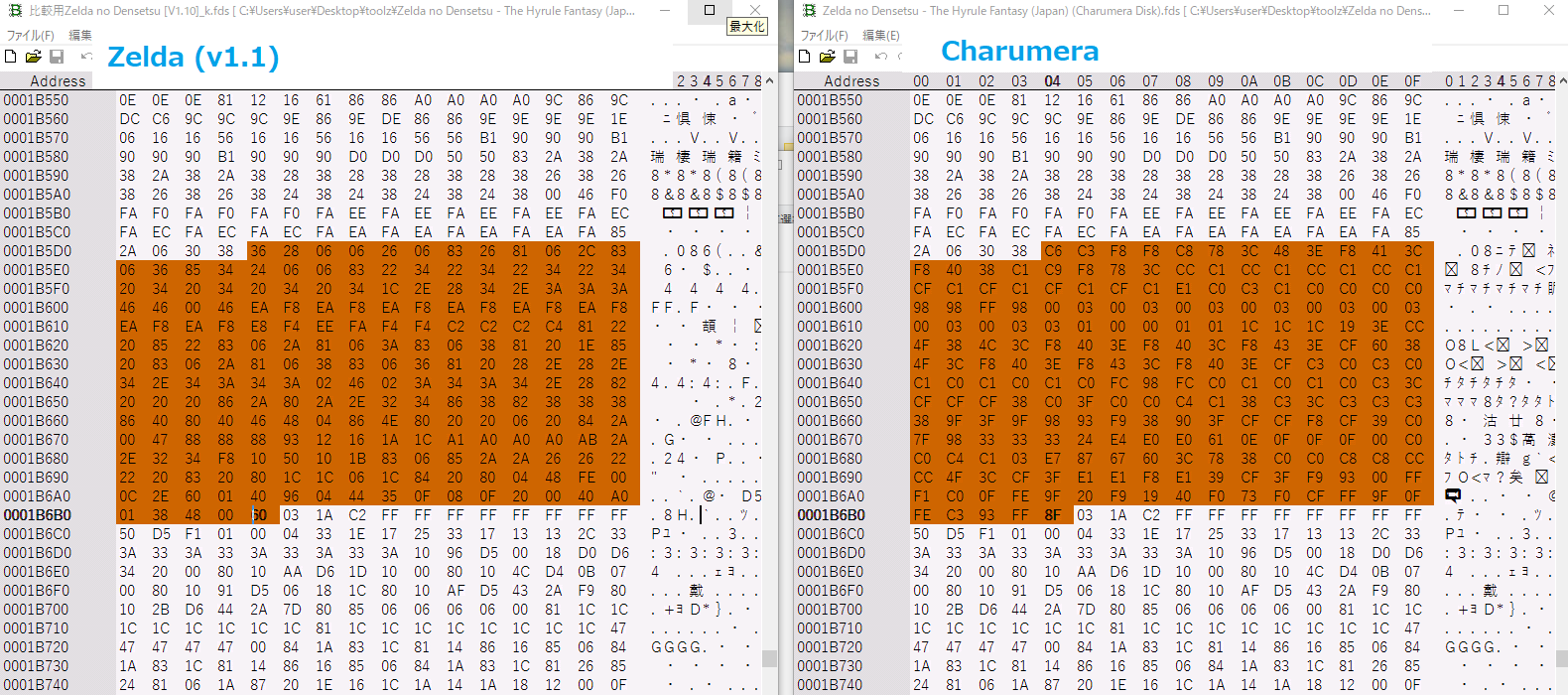Maximize the Charumera Disk window
The width and height of the screenshot is (1568, 695).
pos(1503,10)
